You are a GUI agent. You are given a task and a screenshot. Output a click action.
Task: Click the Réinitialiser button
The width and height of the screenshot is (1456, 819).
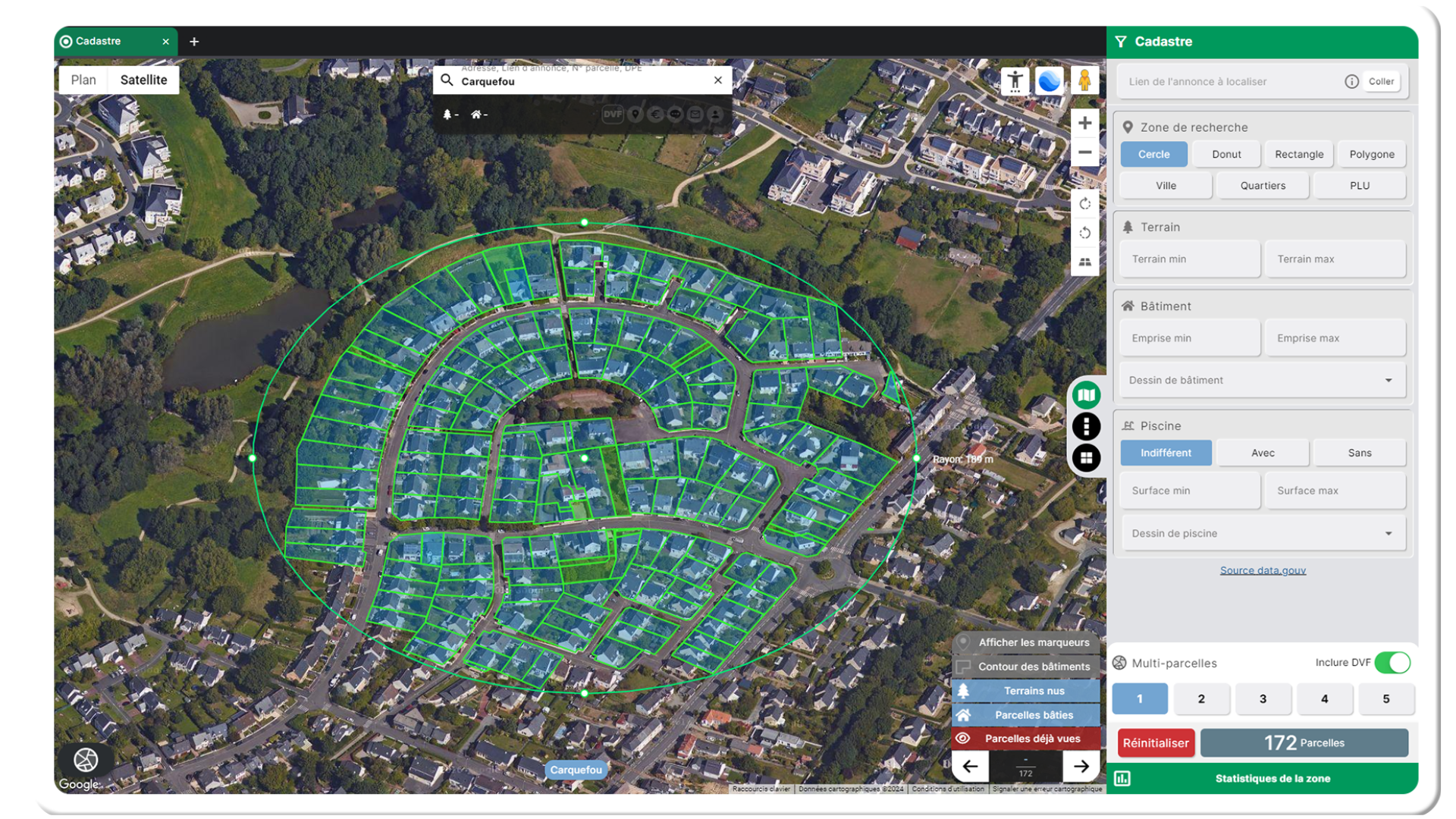click(x=1156, y=743)
